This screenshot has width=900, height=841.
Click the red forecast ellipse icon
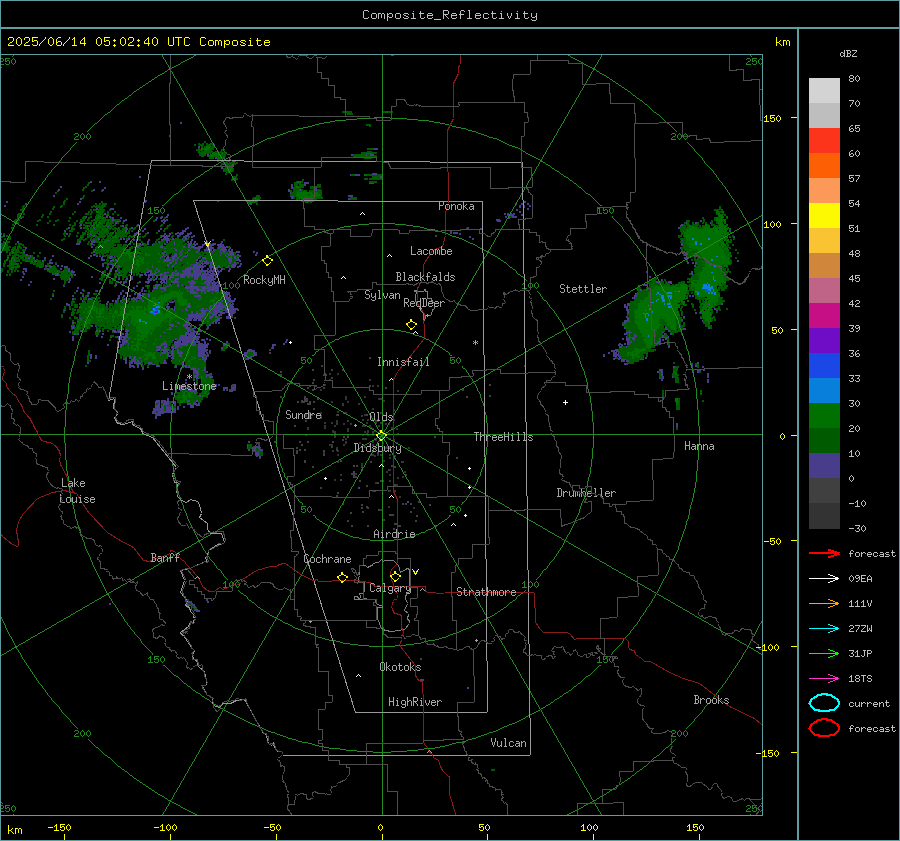click(x=824, y=728)
